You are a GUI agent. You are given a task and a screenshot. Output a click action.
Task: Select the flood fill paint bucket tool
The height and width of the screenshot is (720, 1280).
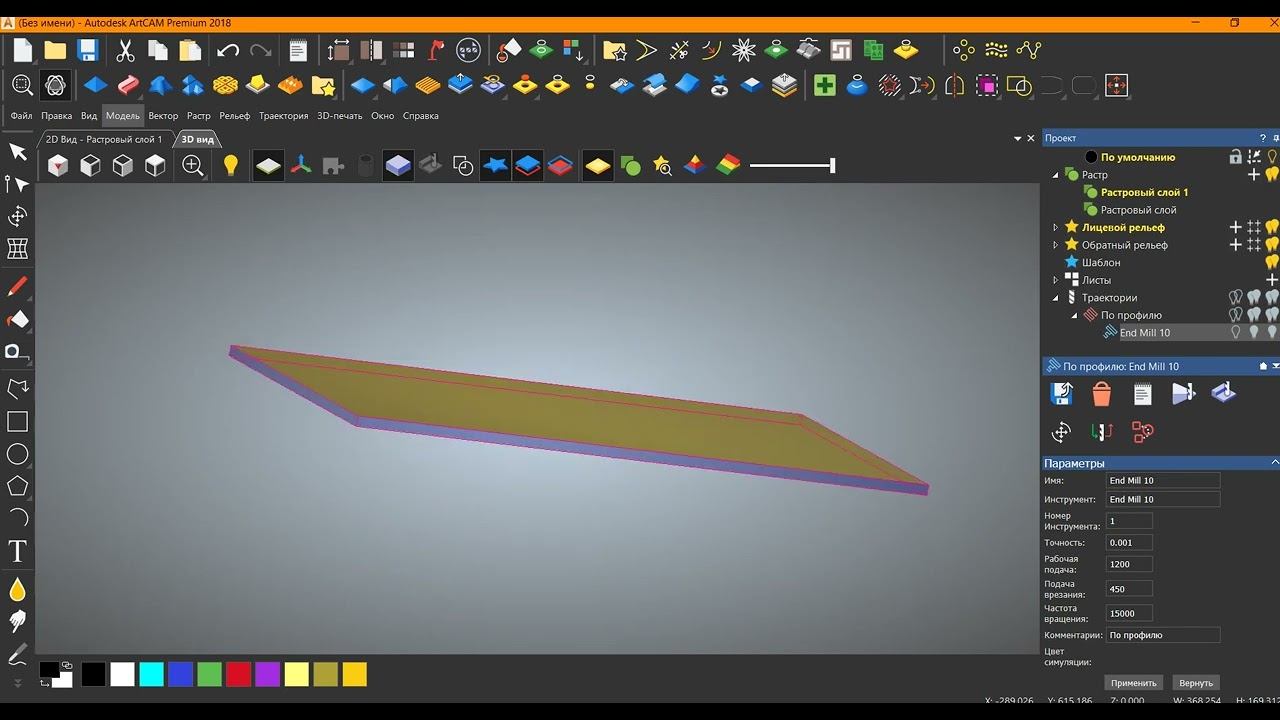17,320
